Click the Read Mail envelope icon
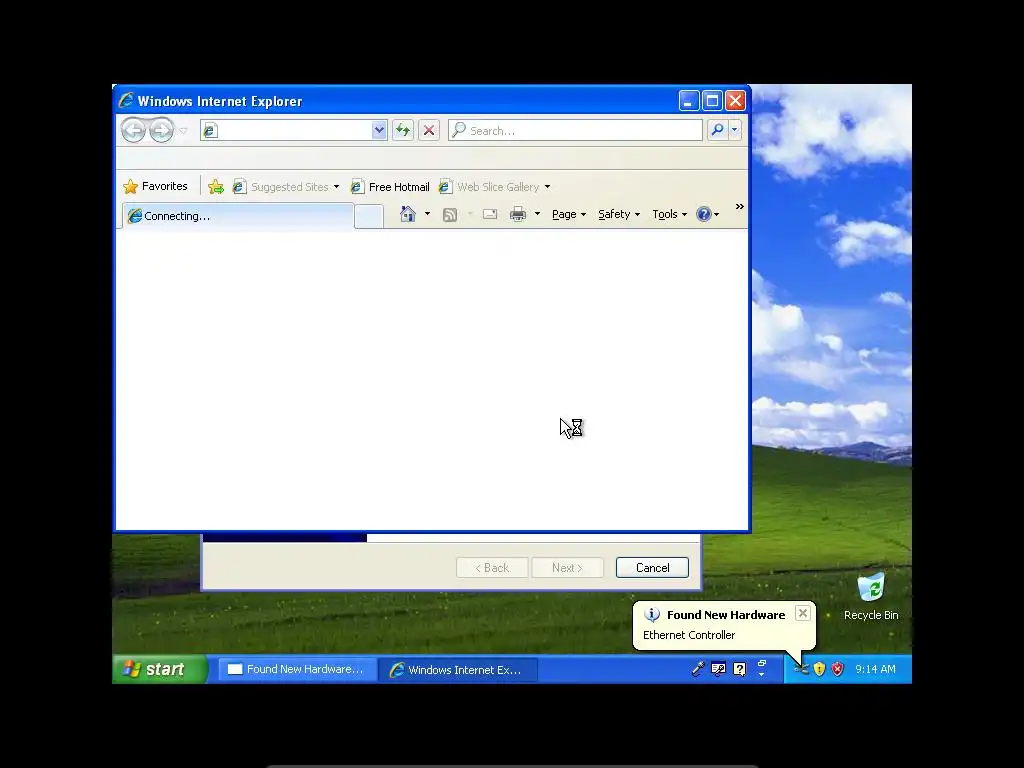The height and width of the screenshot is (768, 1024). [x=490, y=214]
